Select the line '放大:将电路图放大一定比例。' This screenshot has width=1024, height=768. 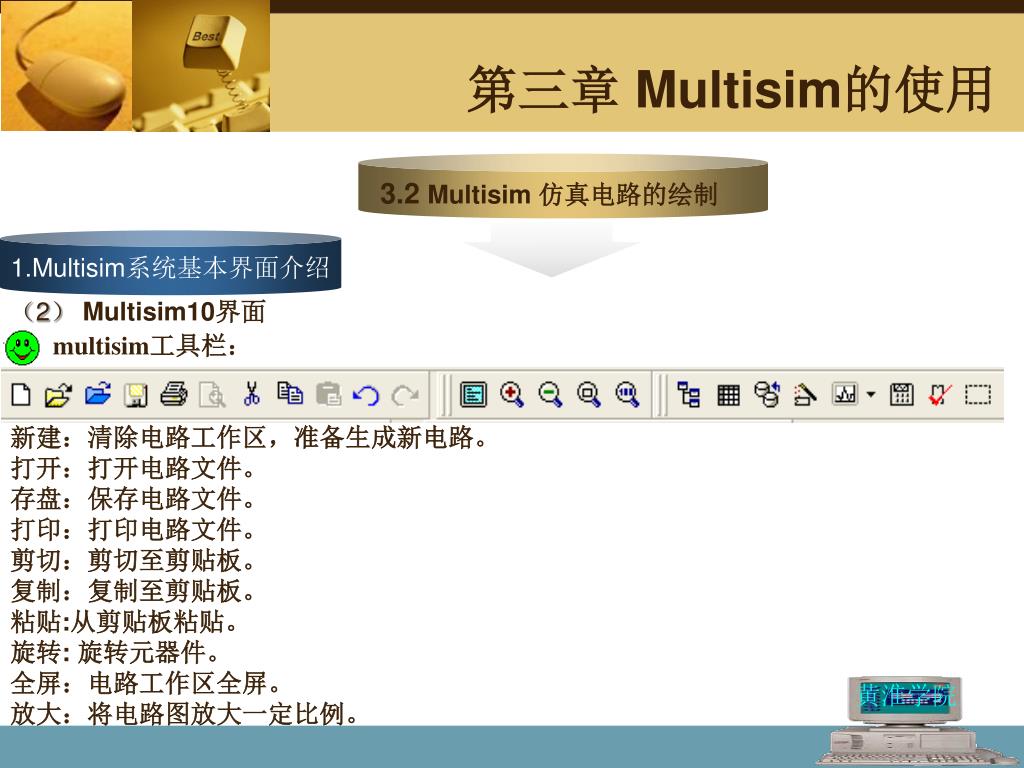coord(185,714)
